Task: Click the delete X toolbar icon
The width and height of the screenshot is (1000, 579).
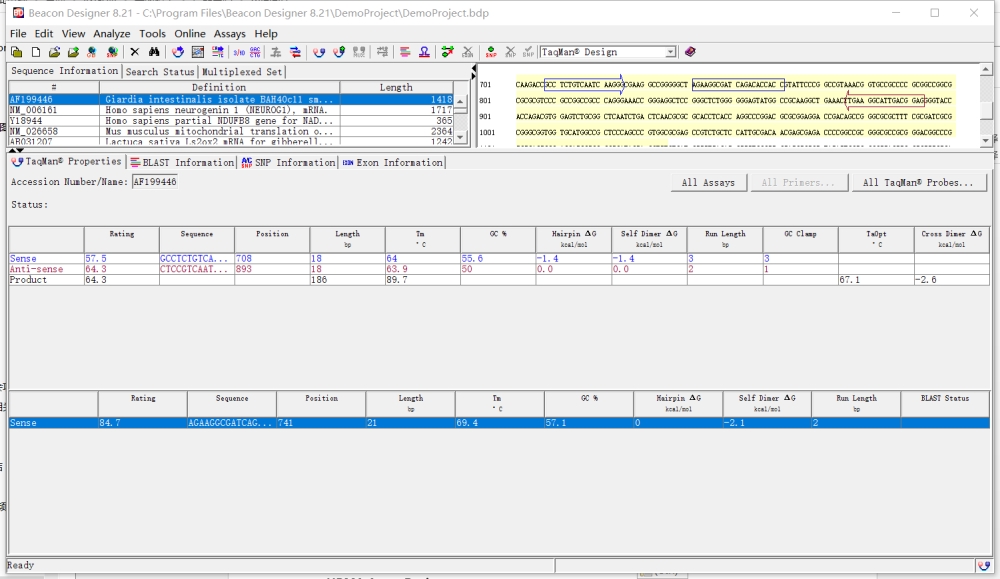Action: 135,52
